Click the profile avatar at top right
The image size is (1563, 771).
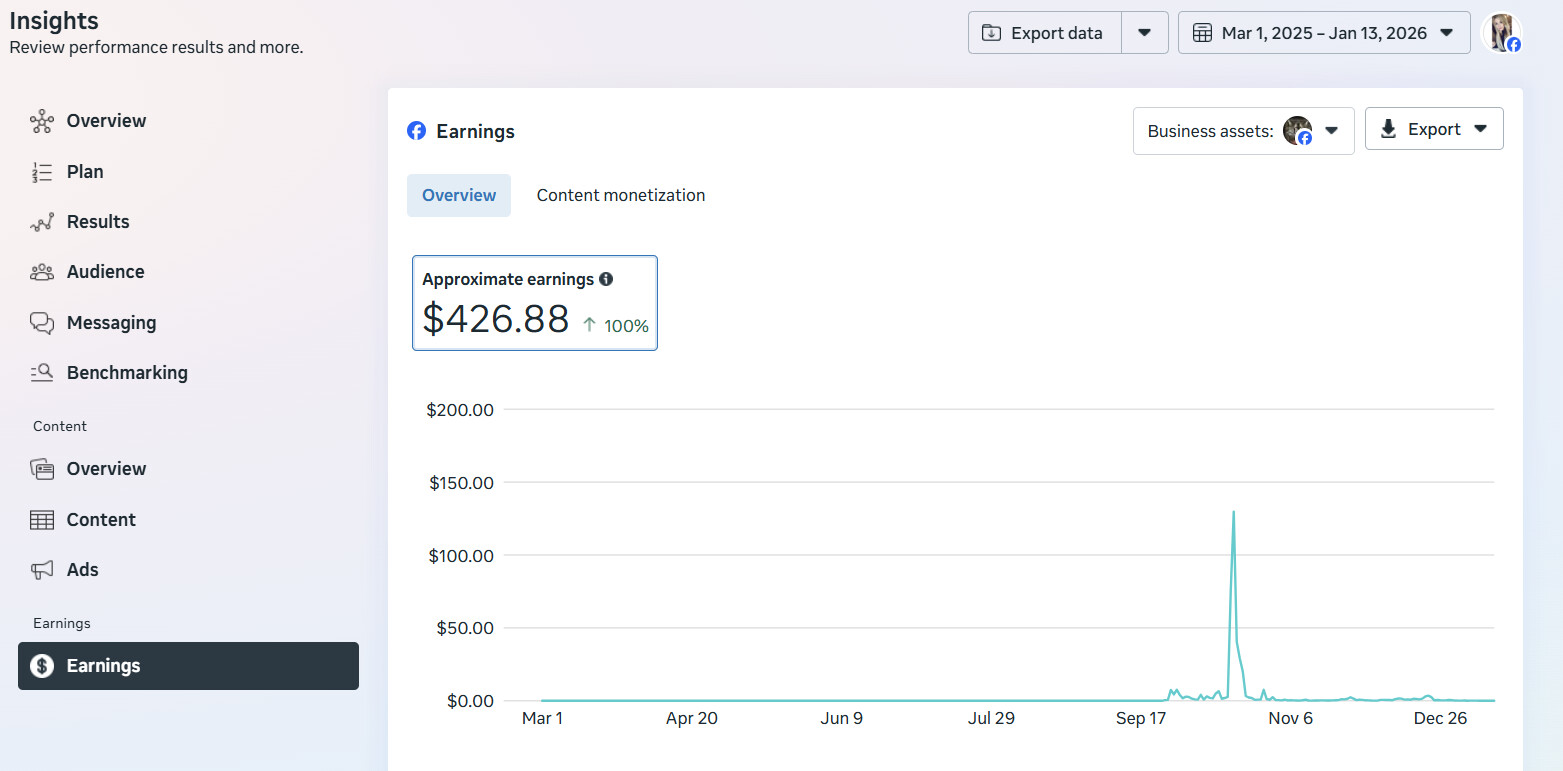pos(1501,33)
